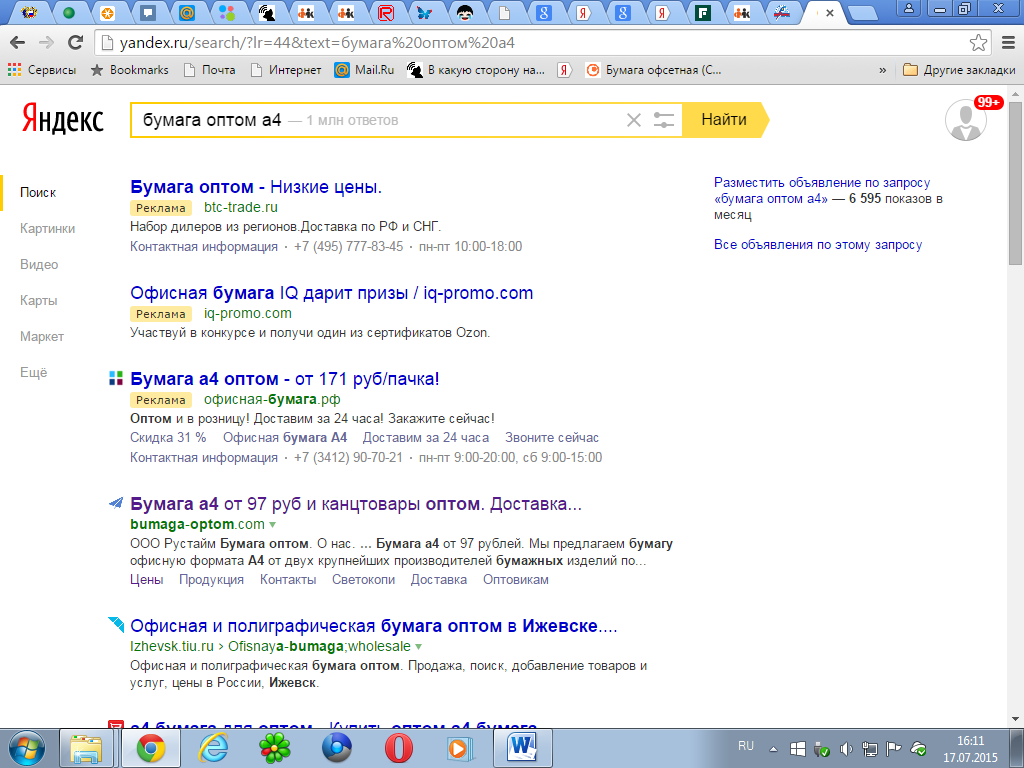Click 'Все объявления по этому запросу'
This screenshot has height=768, width=1024.
tap(818, 245)
